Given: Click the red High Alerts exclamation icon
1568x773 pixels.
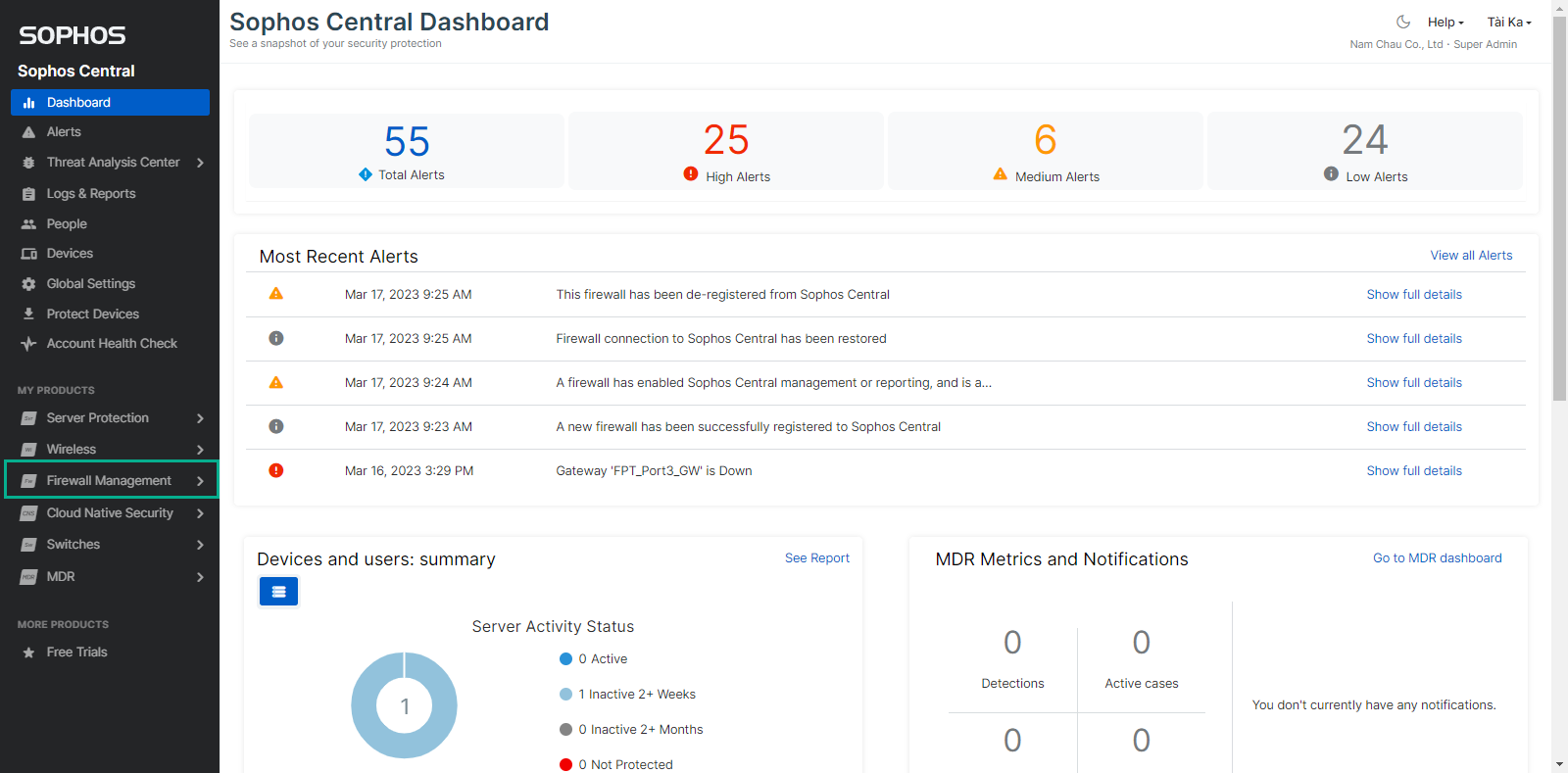Looking at the screenshot, I should [691, 174].
